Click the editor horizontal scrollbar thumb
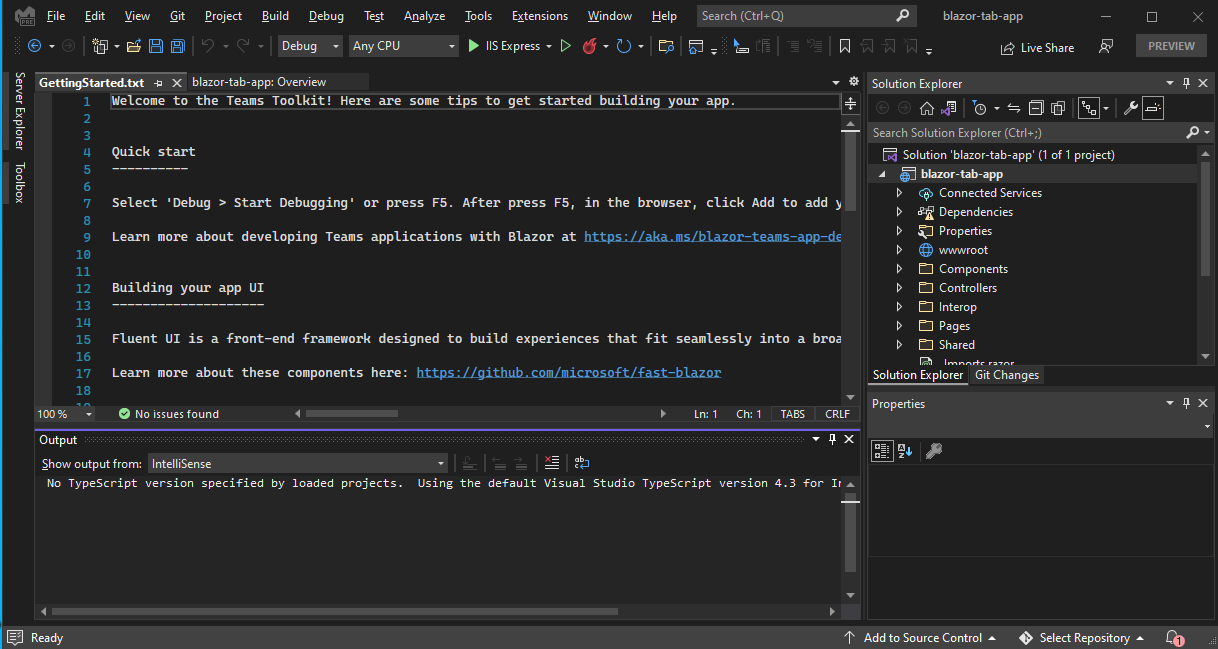 pyautogui.click(x=352, y=413)
